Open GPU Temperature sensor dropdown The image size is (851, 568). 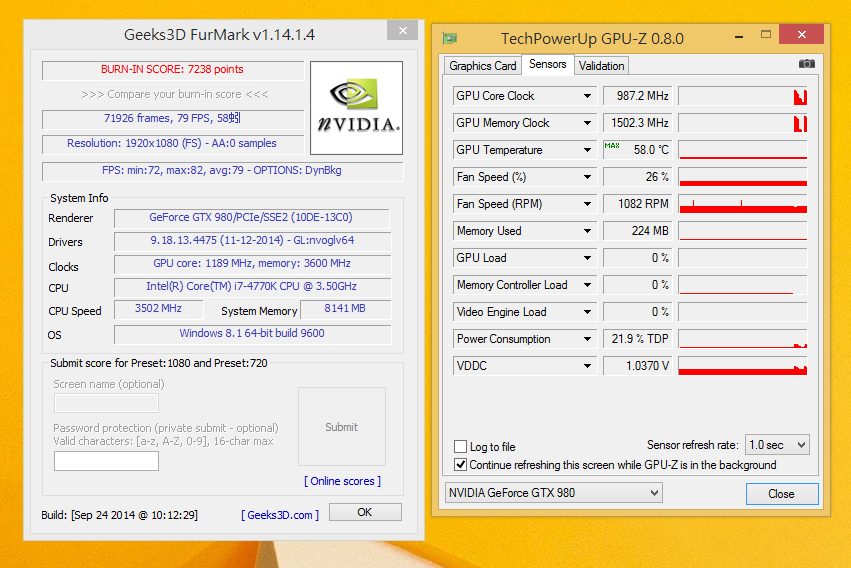tap(587, 150)
